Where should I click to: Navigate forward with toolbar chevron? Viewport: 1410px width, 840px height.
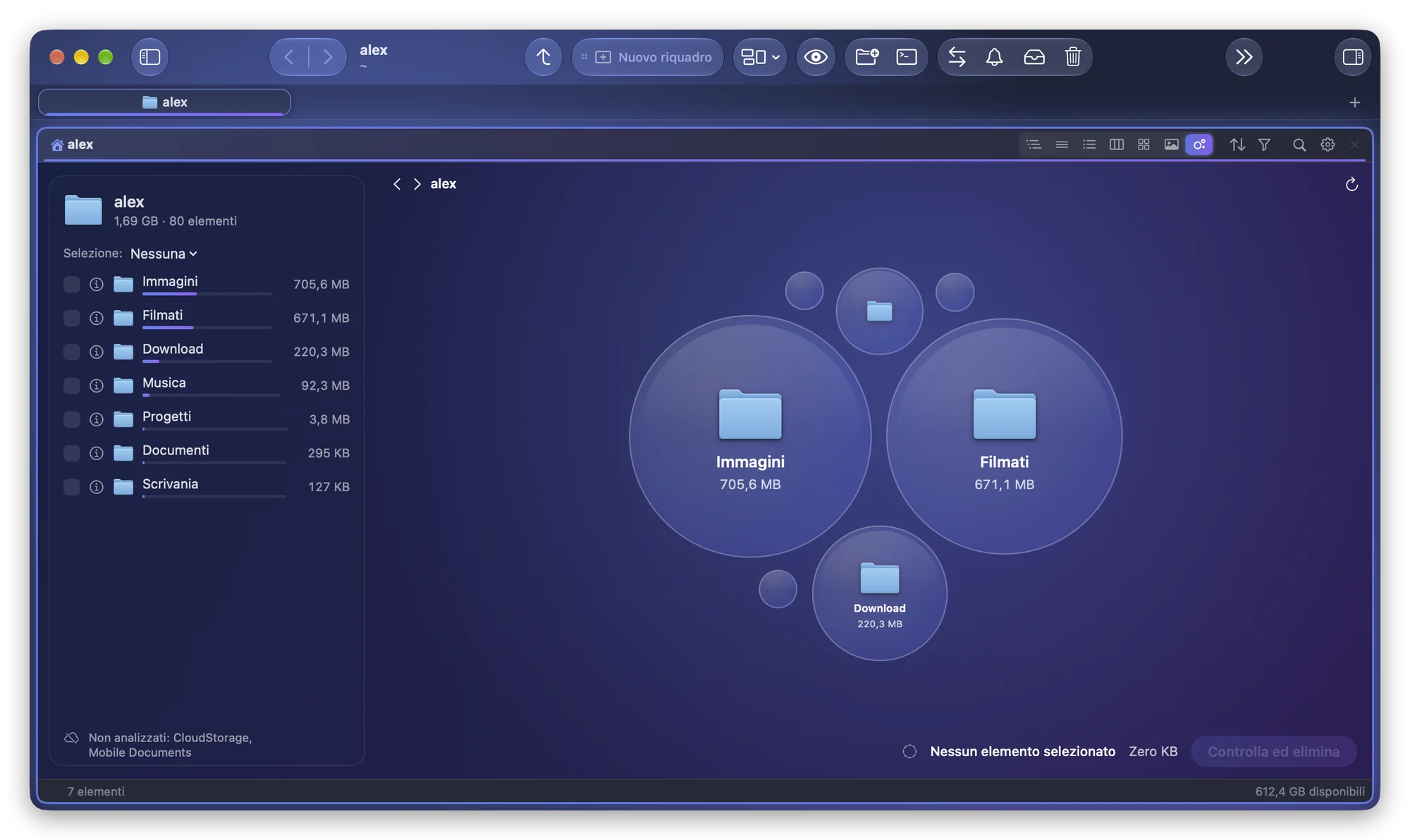pos(327,57)
